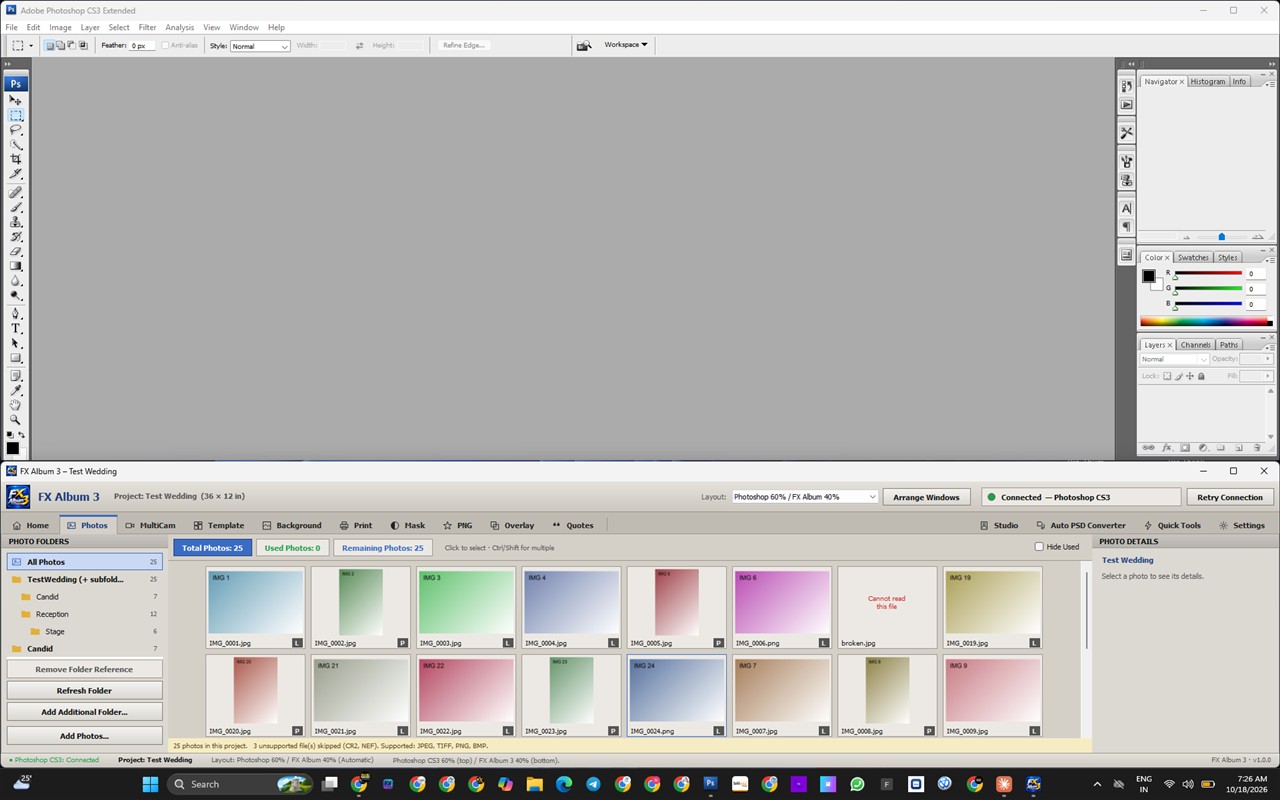Open the Paragraph panel icon in Photoshop dock
Screen dimensions: 1280x800
(x=1127, y=227)
